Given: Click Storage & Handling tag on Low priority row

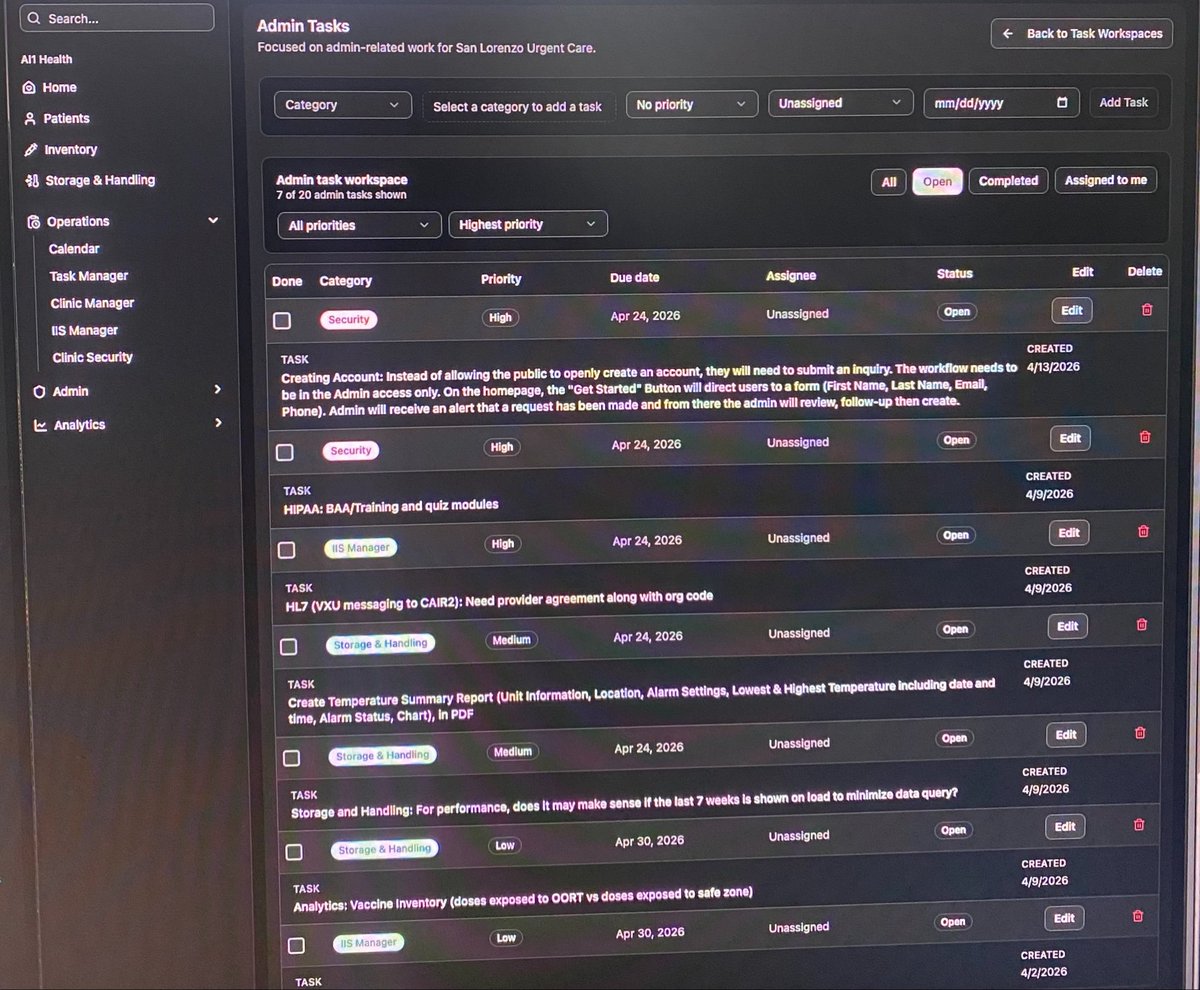Looking at the screenshot, I should (x=384, y=850).
